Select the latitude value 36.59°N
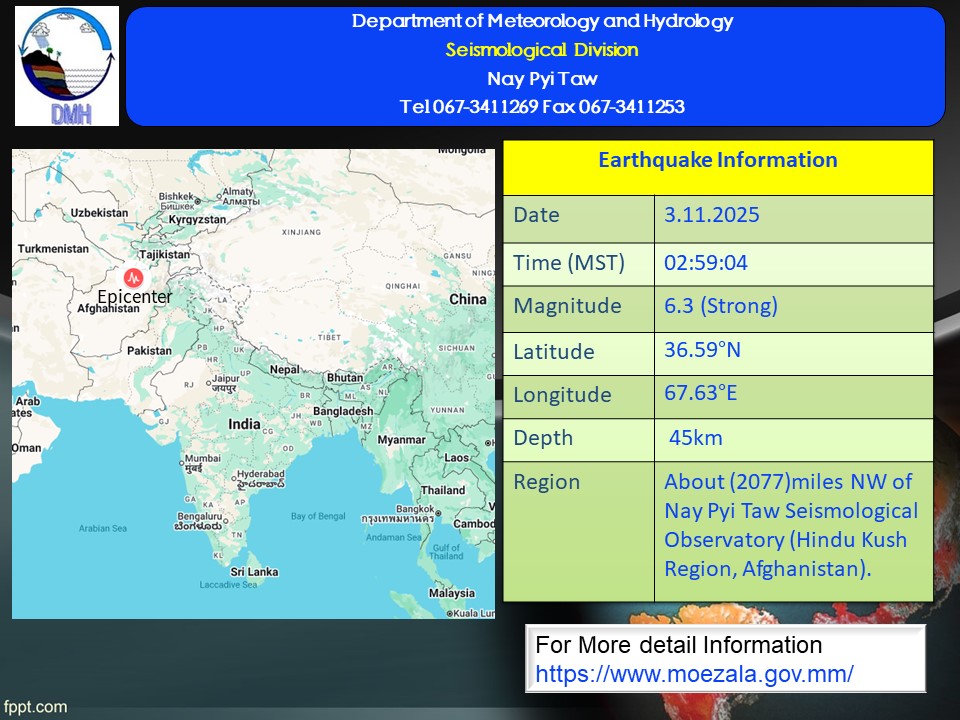 (x=704, y=350)
